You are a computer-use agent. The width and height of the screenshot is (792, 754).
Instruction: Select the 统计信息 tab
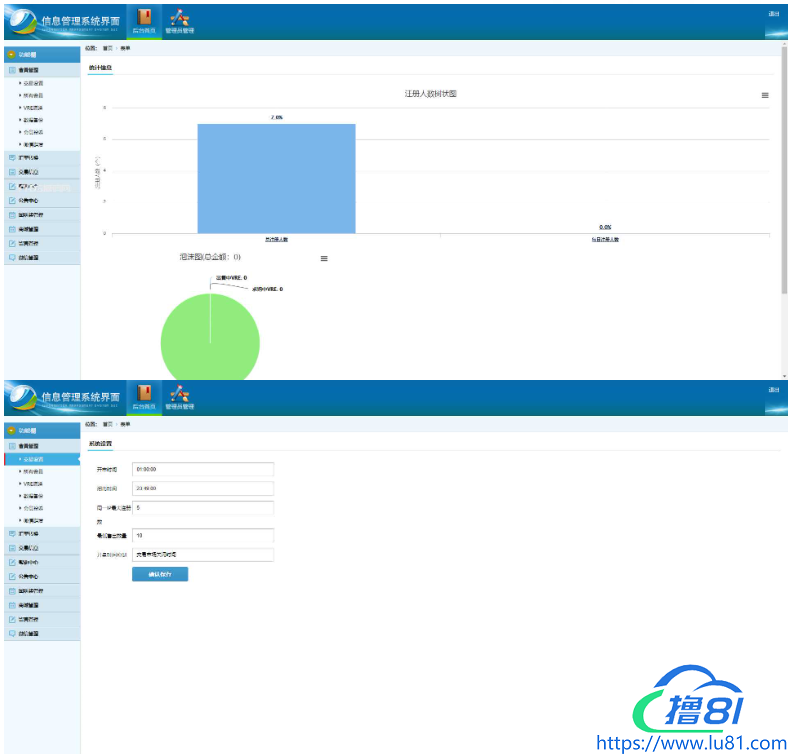[100, 67]
